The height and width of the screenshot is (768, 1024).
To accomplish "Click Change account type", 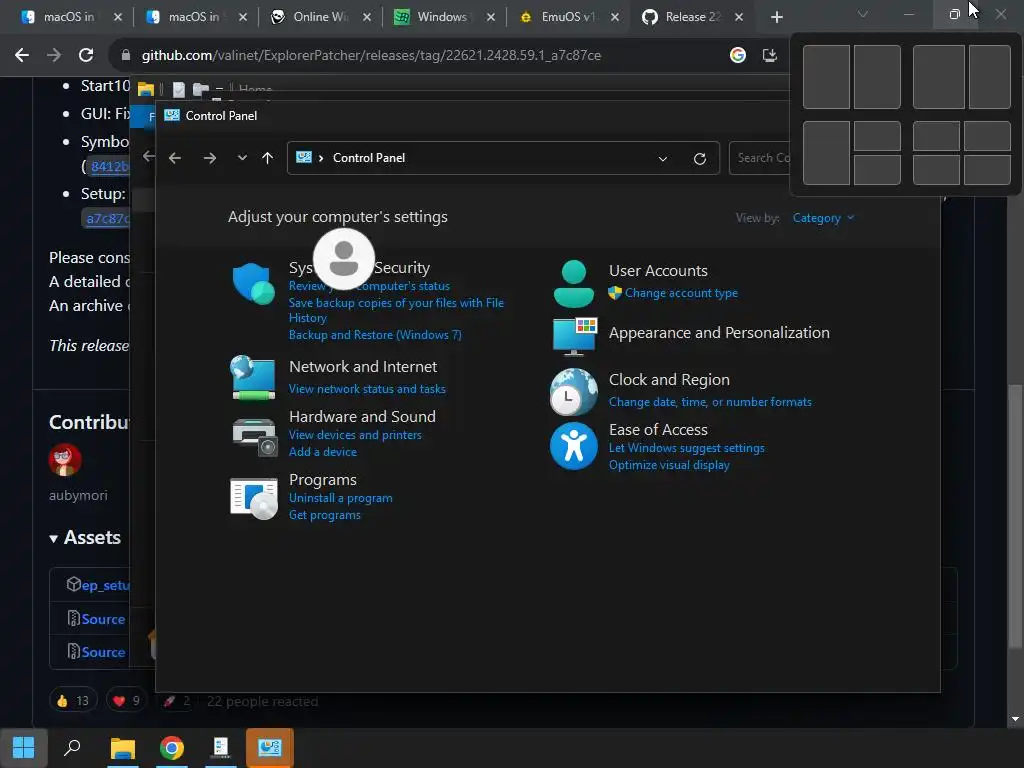I will [681, 293].
